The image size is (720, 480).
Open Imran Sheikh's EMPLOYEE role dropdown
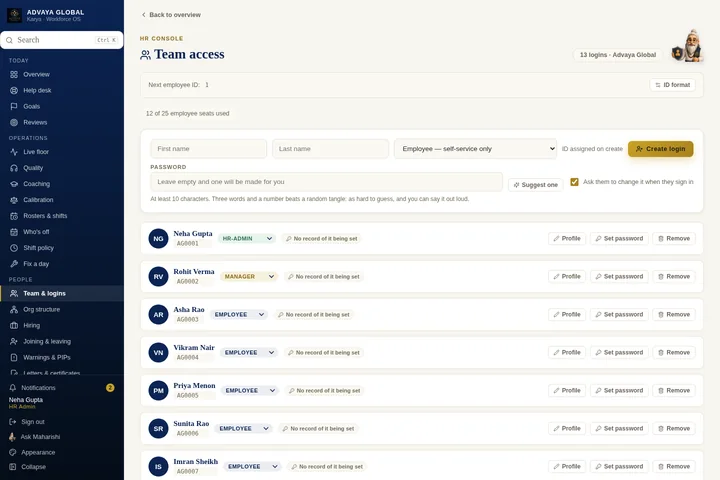[252, 467]
